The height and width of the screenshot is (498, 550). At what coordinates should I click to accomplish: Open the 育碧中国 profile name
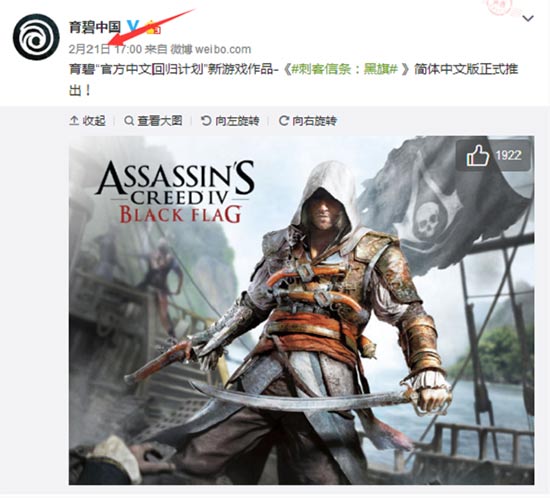pyautogui.click(x=95, y=27)
